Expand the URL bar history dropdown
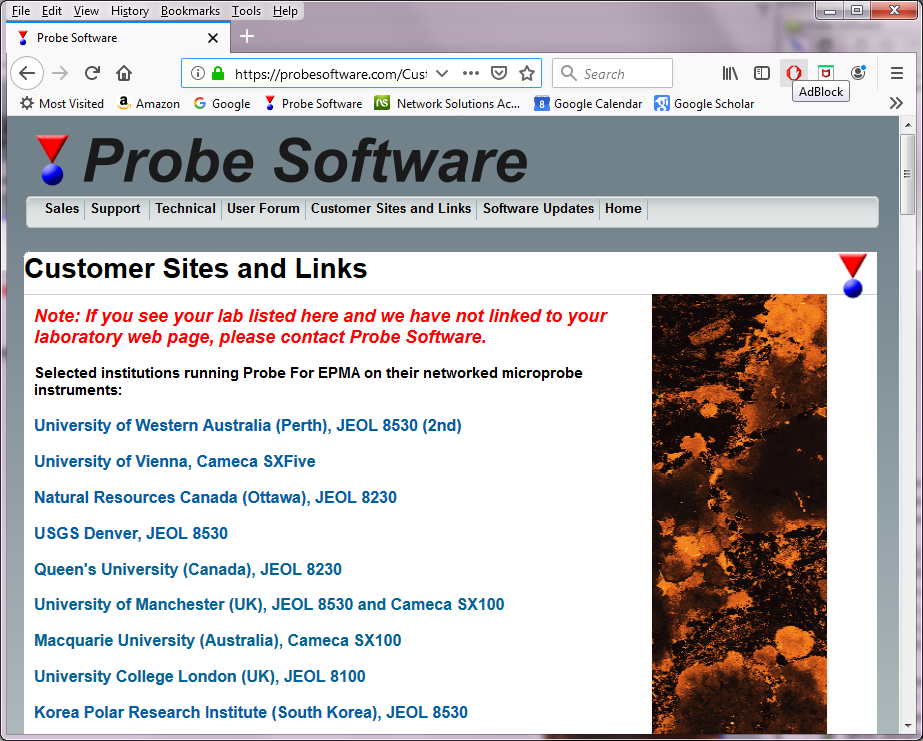 pyautogui.click(x=442, y=73)
